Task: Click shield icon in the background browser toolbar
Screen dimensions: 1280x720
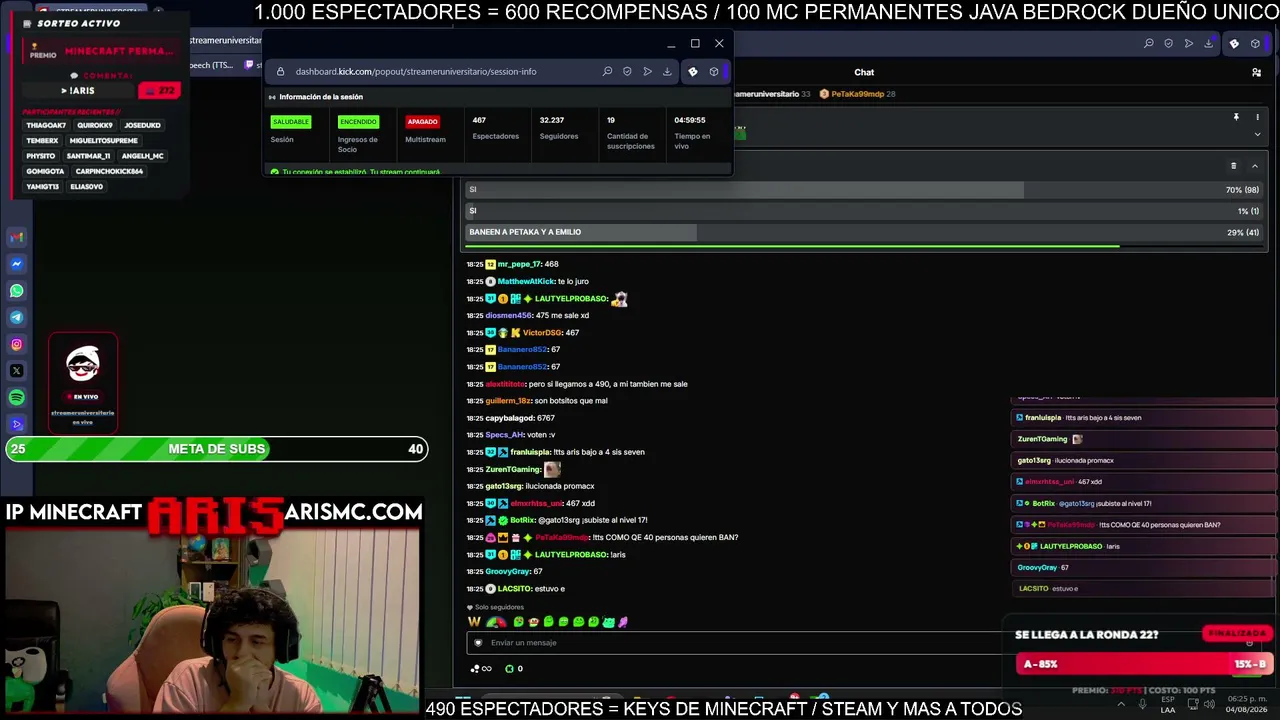Action: [1168, 43]
